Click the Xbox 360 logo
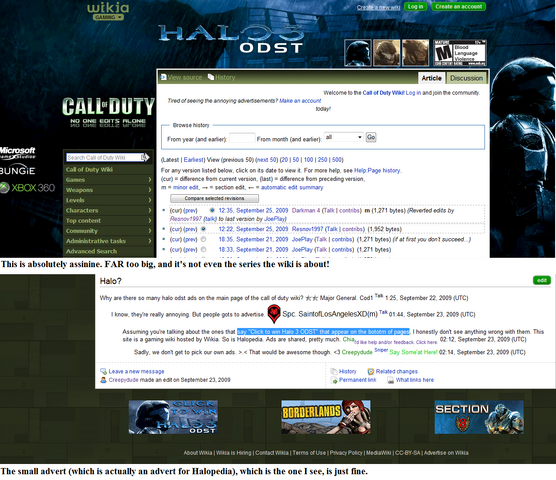556x480 pixels. pos(27,188)
